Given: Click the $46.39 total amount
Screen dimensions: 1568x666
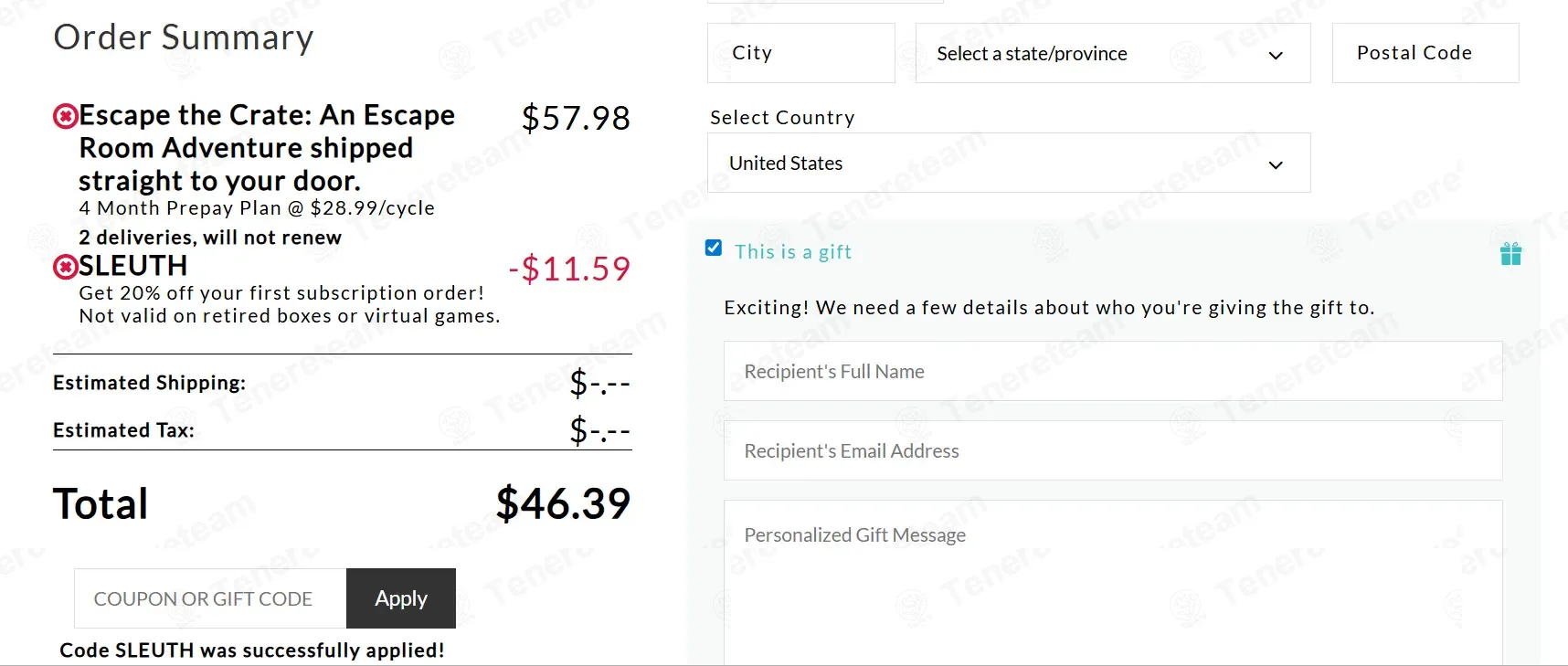Looking at the screenshot, I should [x=563, y=503].
